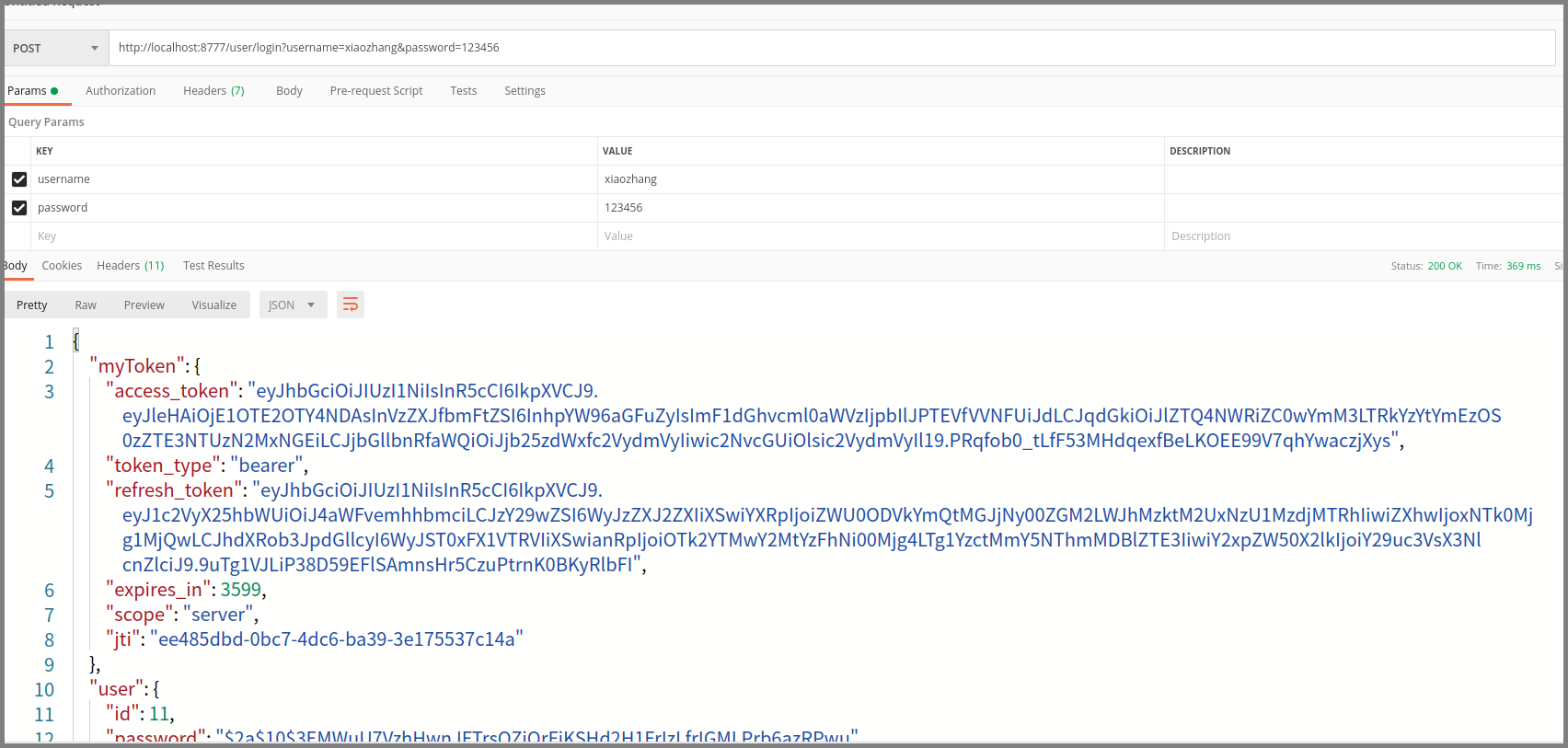Click the "expires_in" key in response

tap(158, 590)
